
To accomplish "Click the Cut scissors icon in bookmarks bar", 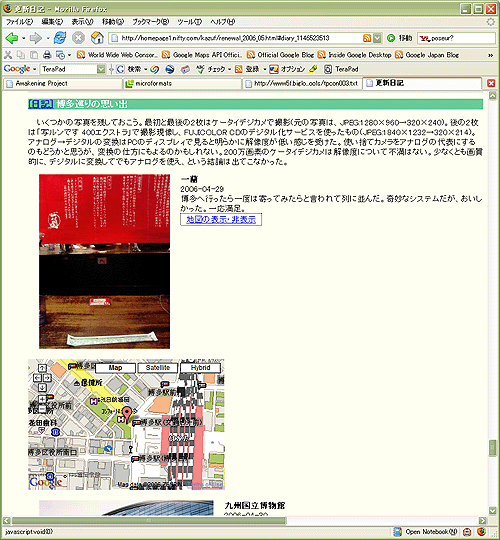I will [x=8, y=55].
